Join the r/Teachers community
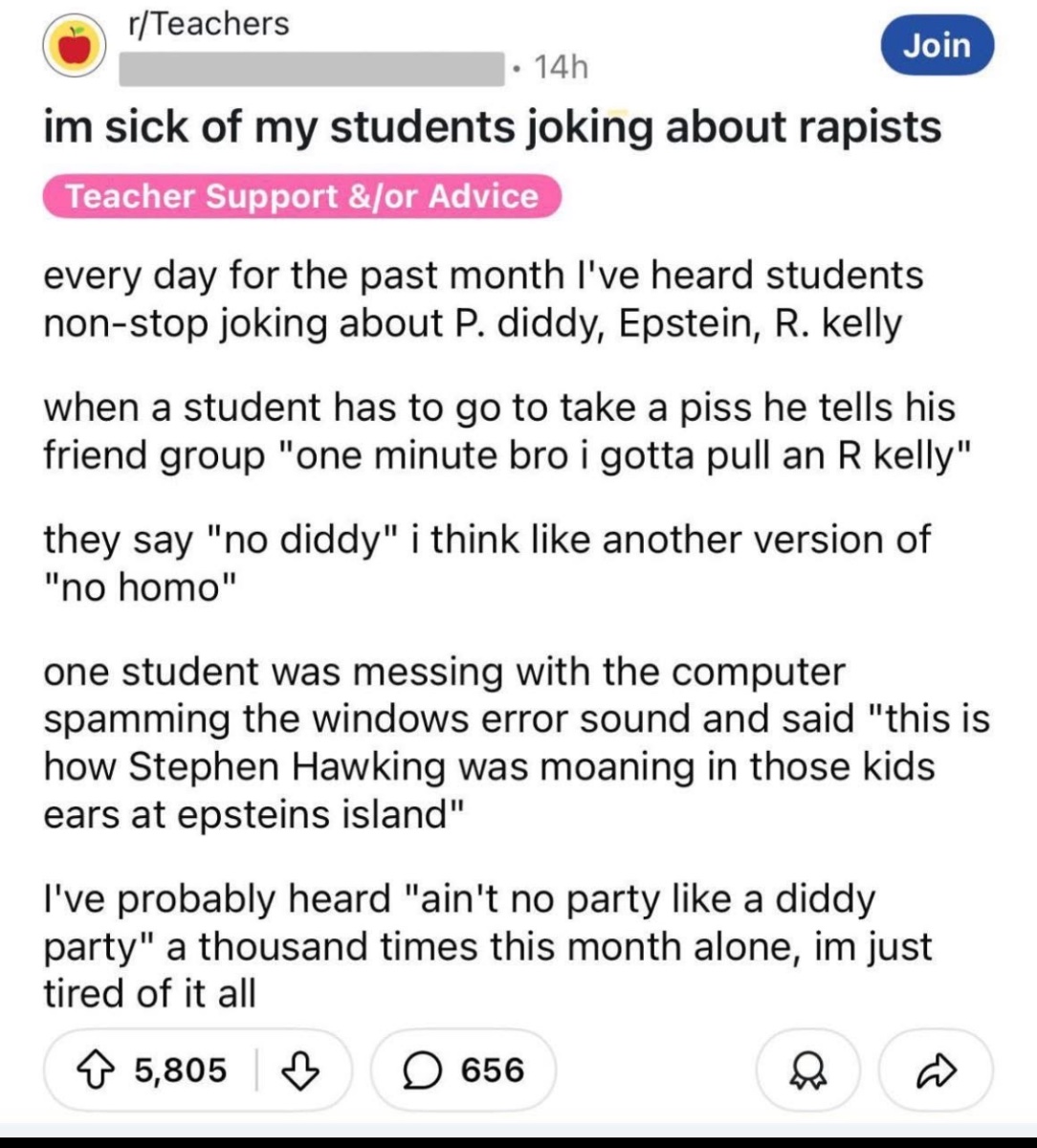The width and height of the screenshot is (1037, 1148). [x=938, y=45]
